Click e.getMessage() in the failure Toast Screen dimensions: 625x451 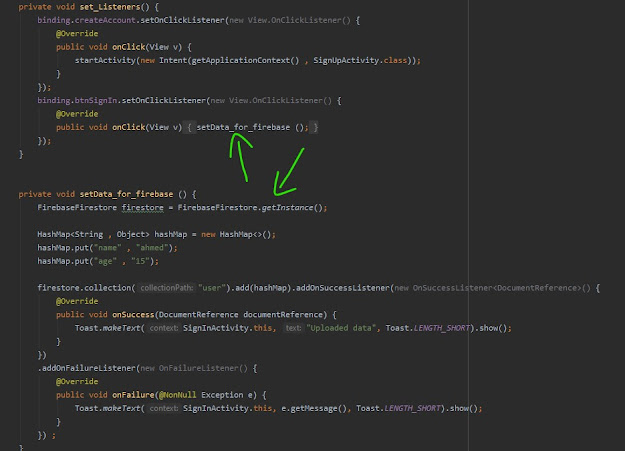pyautogui.click(x=314, y=408)
